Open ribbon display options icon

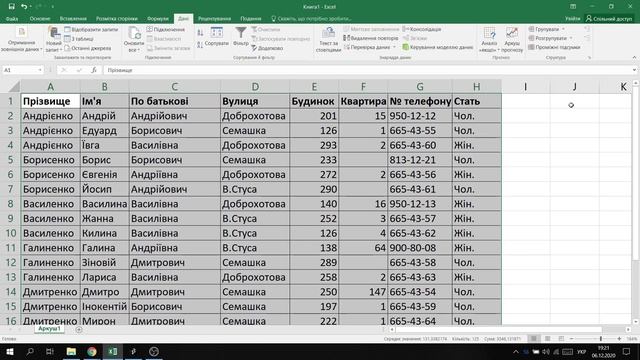tap(573, 7)
